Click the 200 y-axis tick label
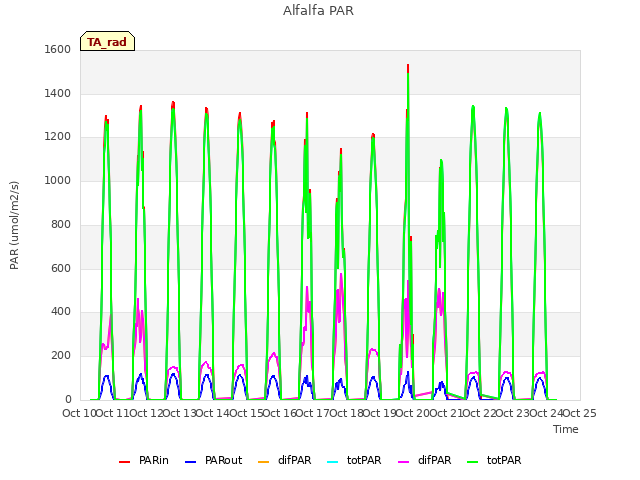The image size is (640, 480). [x=61, y=356]
